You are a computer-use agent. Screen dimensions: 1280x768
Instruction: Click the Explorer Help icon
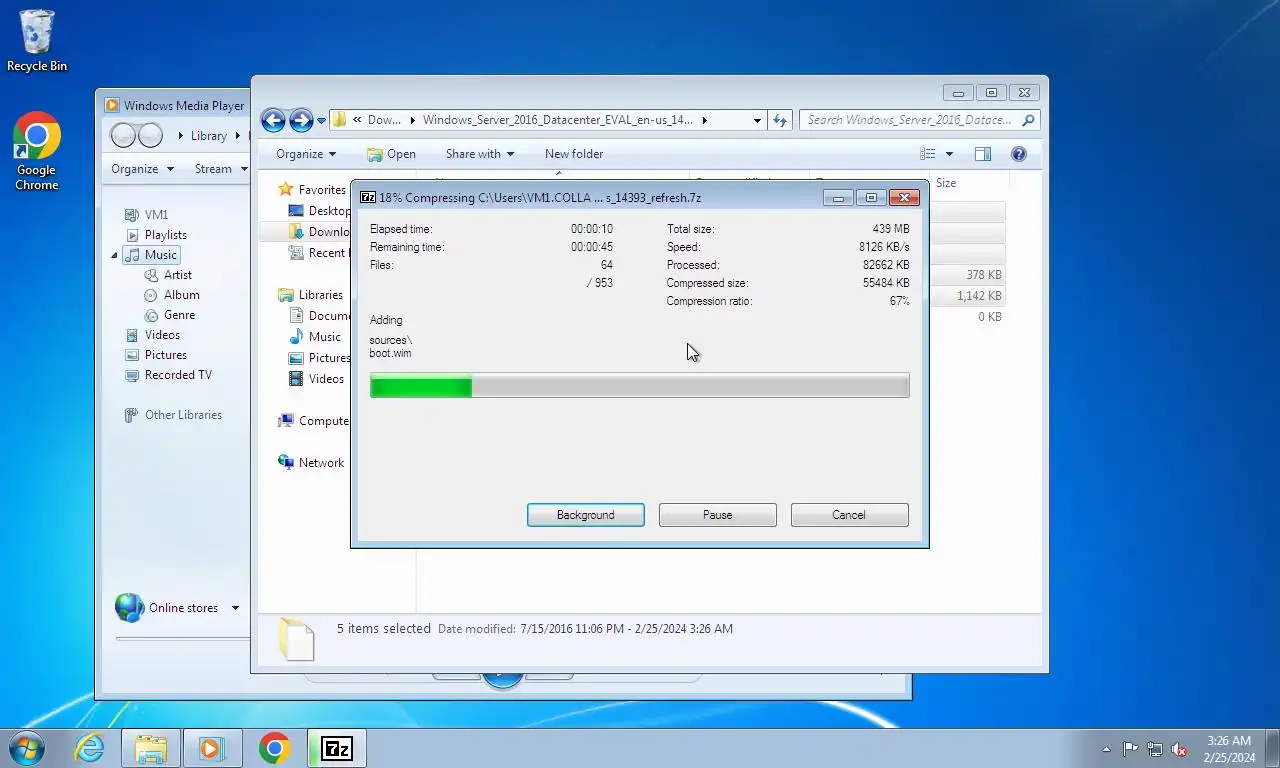click(1019, 154)
